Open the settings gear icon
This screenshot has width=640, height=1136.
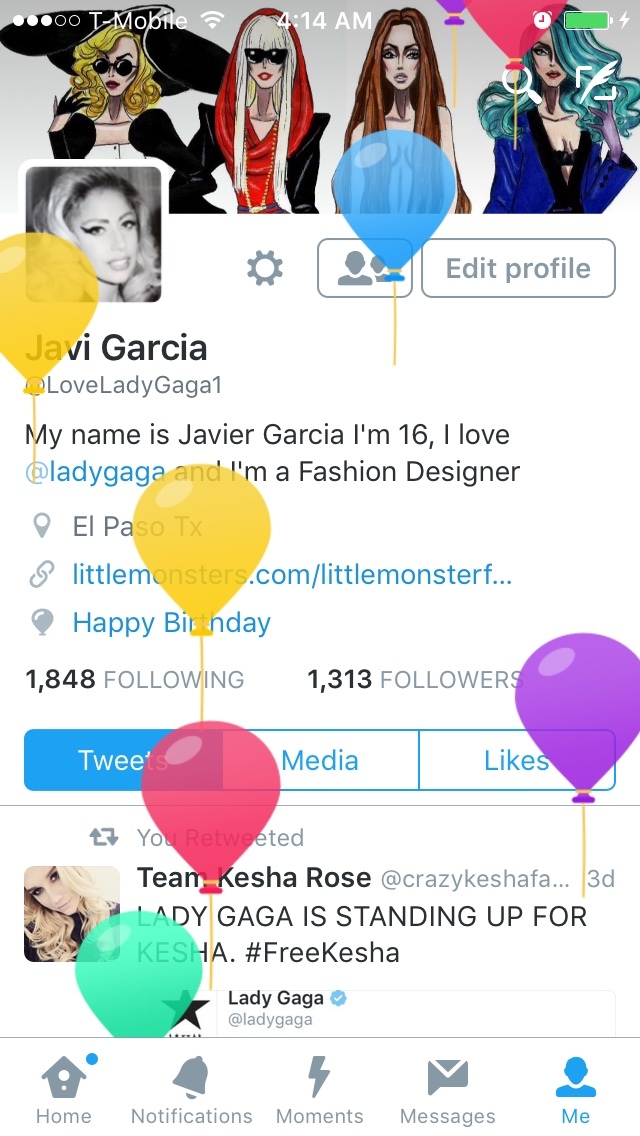point(265,268)
